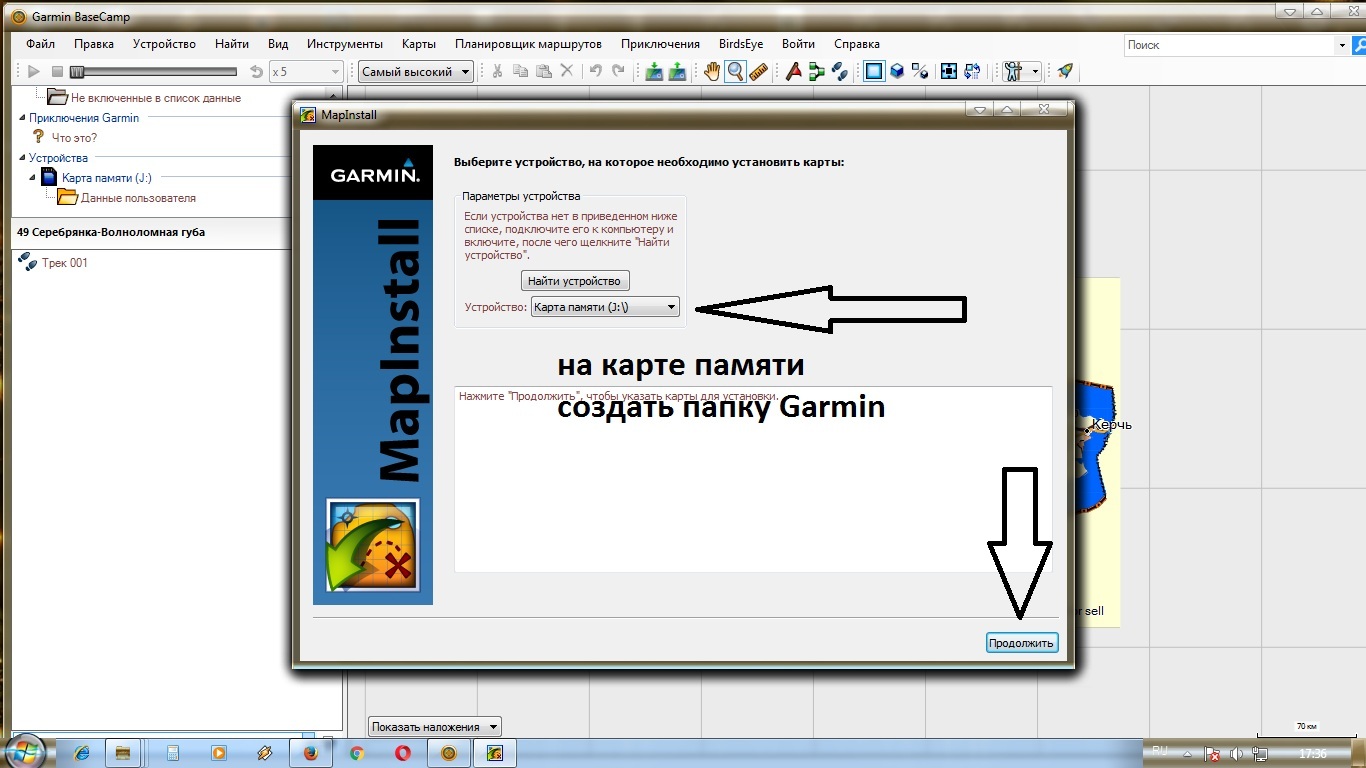Open Firefox from the taskbar
This screenshot has width=1366, height=768.
(310, 752)
